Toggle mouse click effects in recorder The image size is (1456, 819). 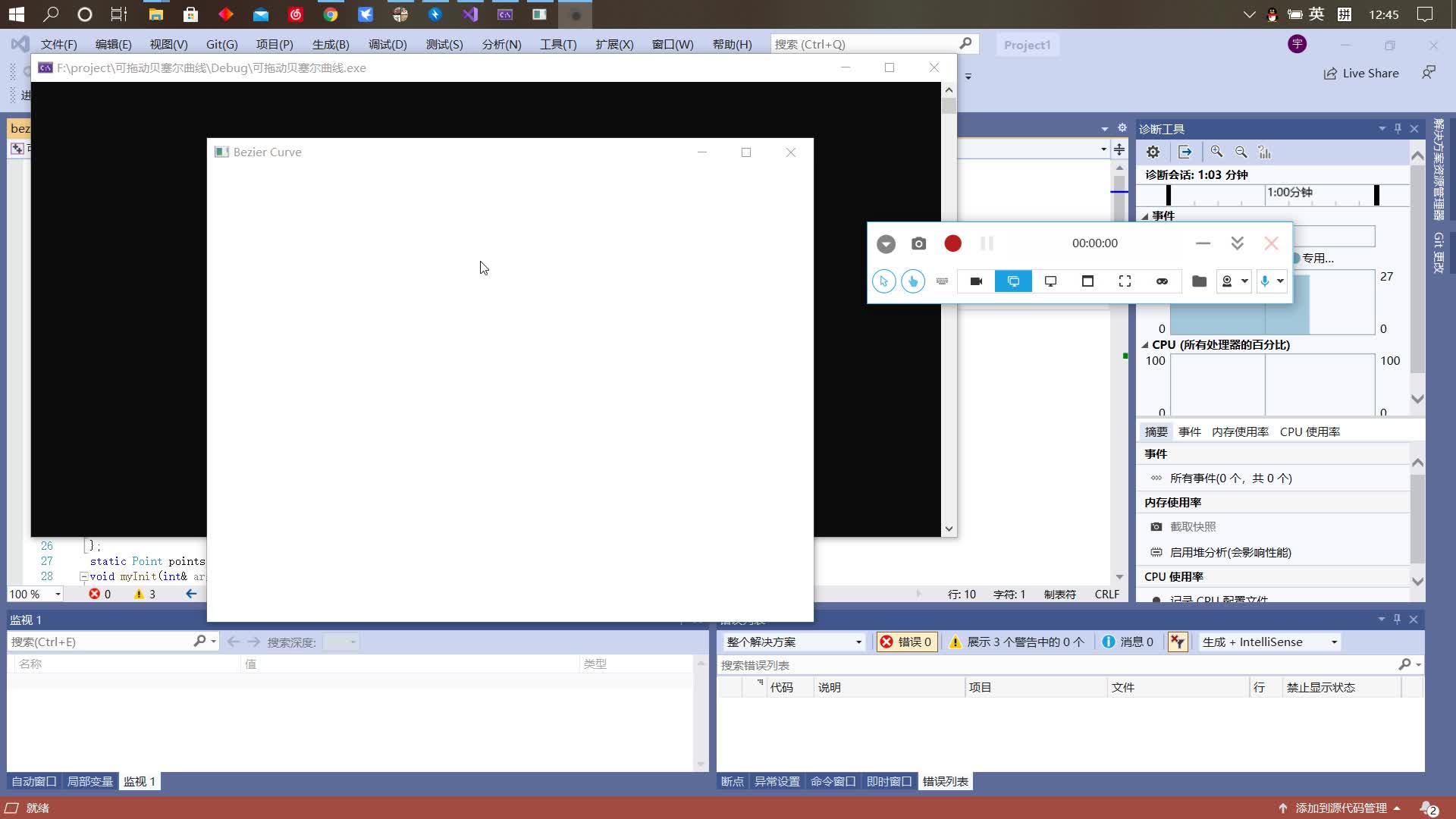[x=913, y=281]
